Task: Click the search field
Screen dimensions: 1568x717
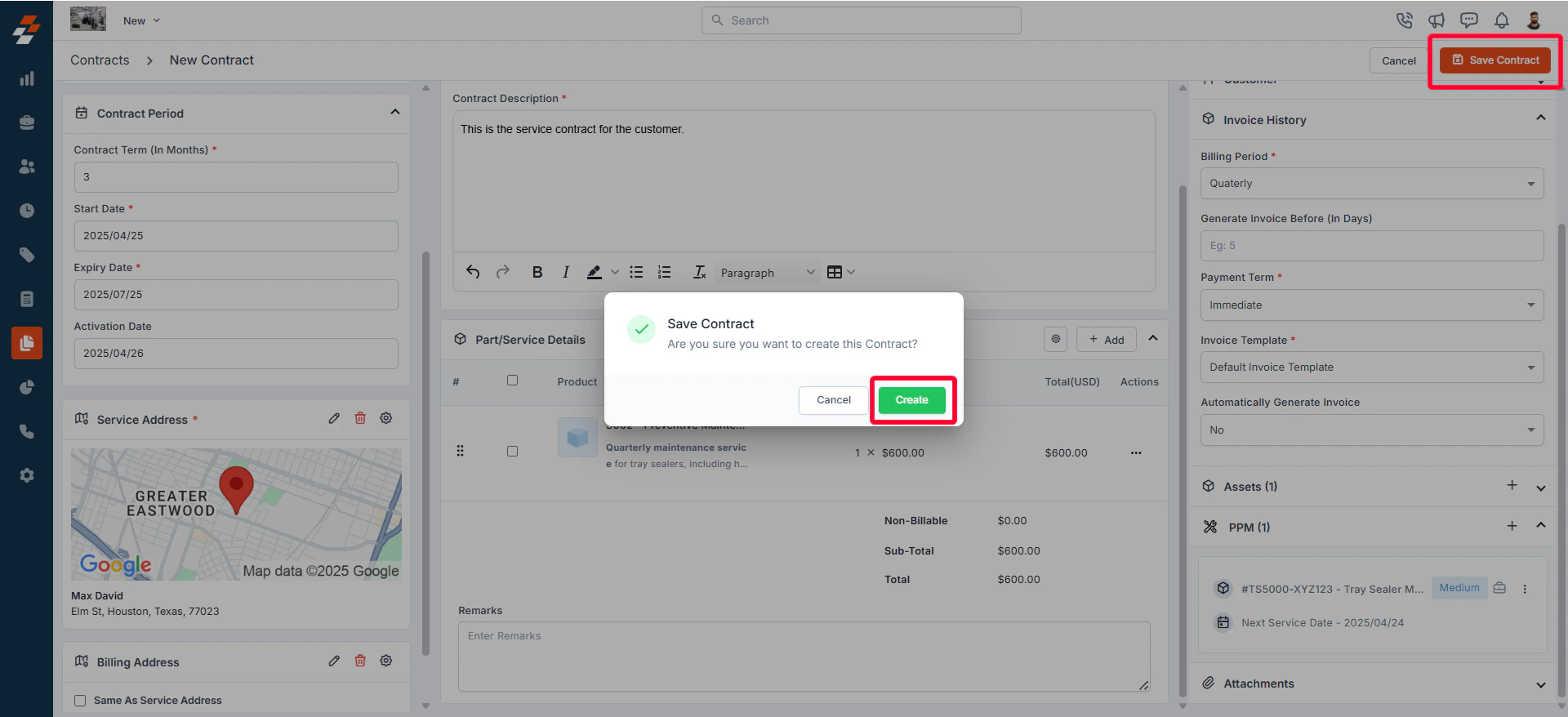Action: (x=861, y=20)
